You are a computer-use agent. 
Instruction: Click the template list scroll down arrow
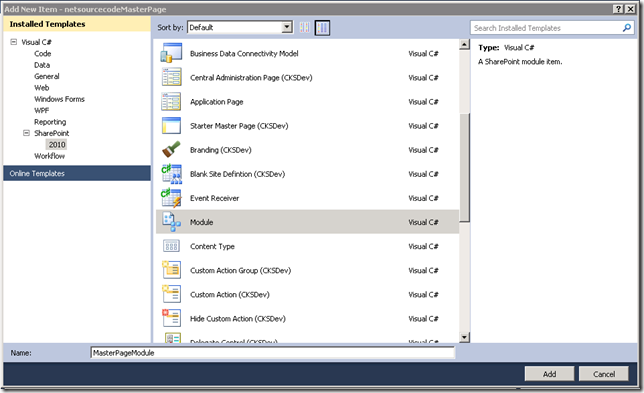pos(465,338)
